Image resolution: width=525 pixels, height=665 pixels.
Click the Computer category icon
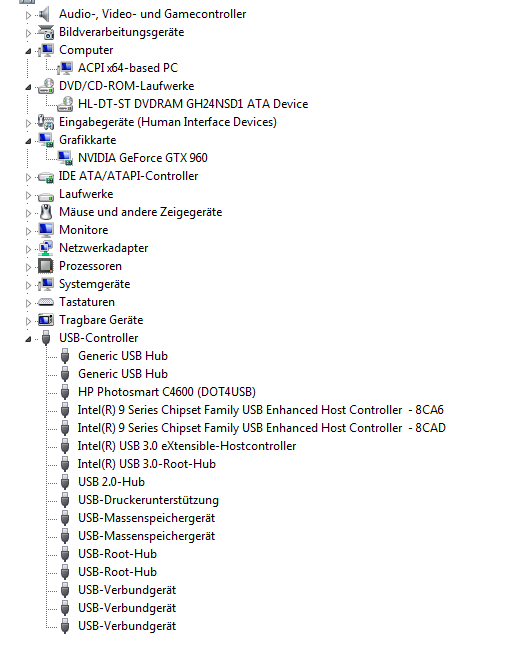point(46,50)
